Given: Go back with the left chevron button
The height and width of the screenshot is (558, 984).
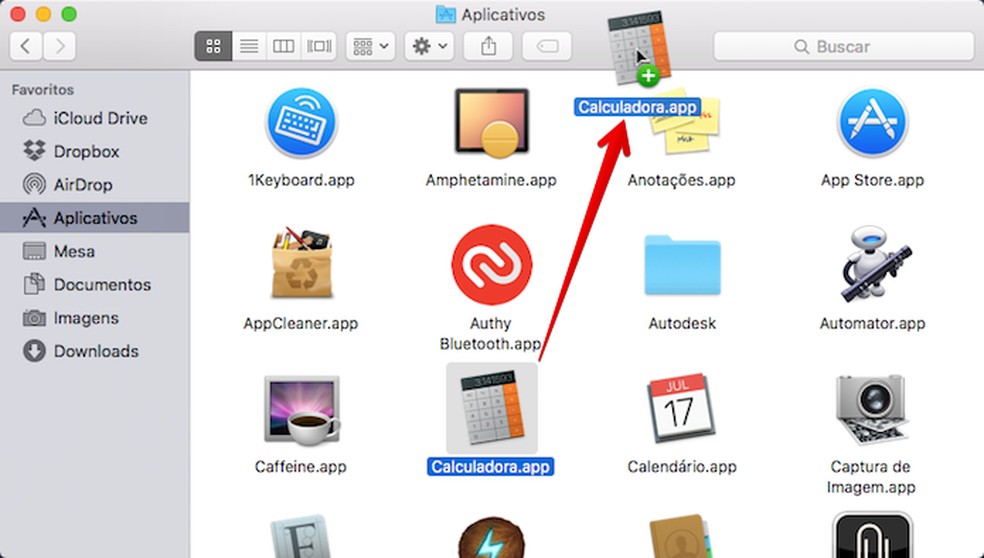Looking at the screenshot, I should click(26, 46).
